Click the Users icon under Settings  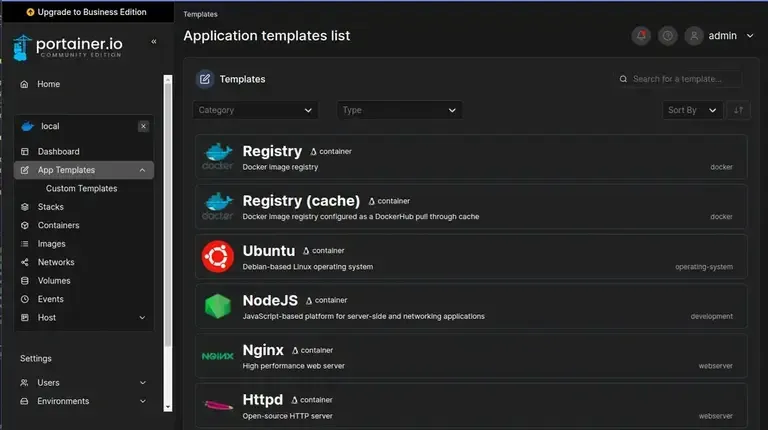24,382
